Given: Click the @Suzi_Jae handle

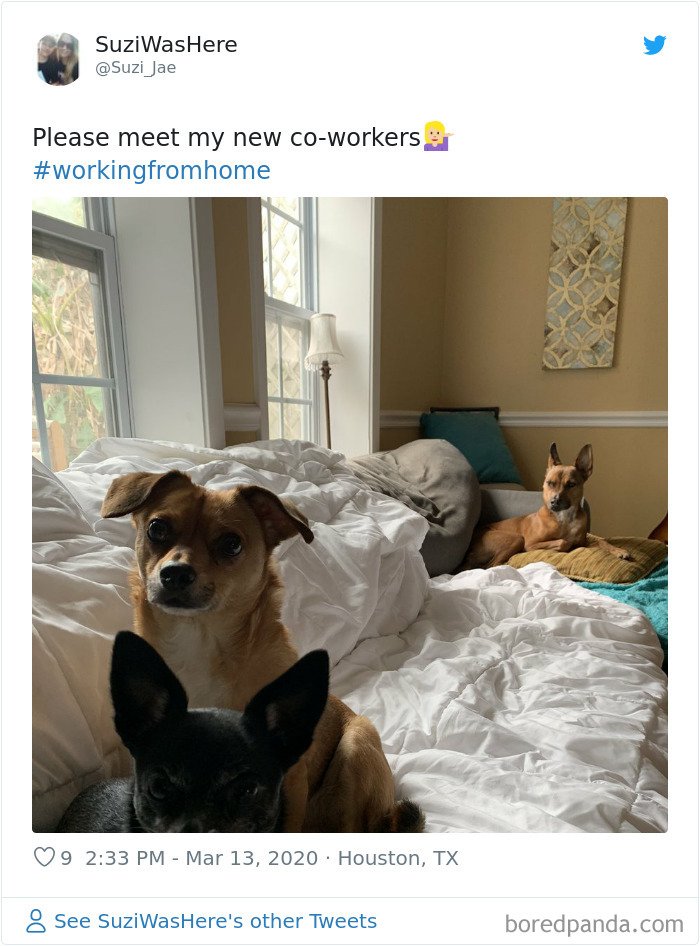Looking at the screenshot, I should click(135, 68).
